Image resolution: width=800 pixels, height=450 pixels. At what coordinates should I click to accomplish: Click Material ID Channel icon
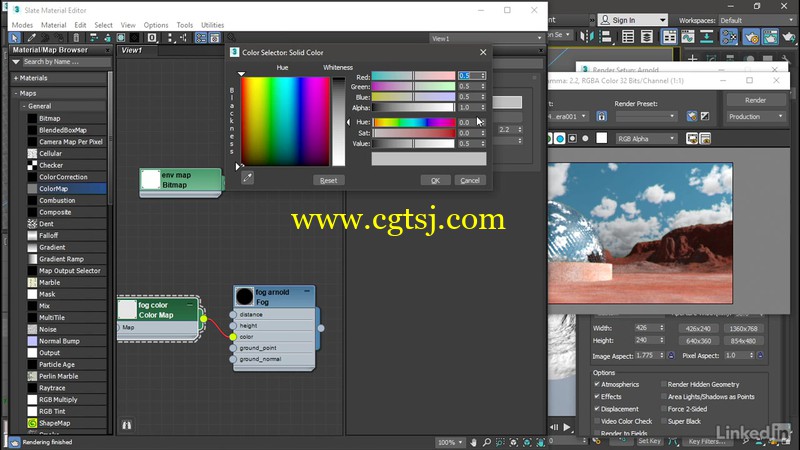152,38
